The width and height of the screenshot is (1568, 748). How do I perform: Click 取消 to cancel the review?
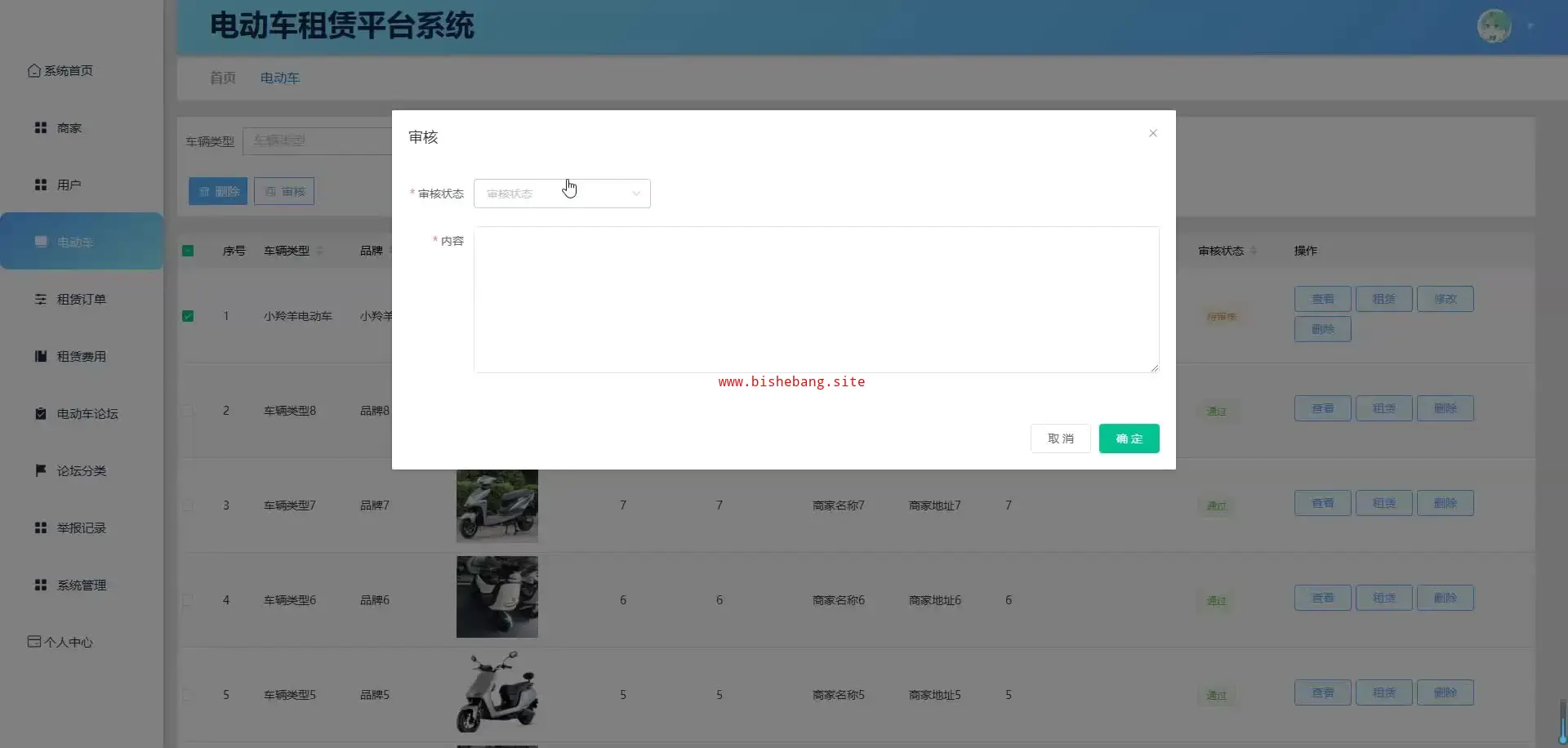pyautogui.click(x=1061, y=439)
